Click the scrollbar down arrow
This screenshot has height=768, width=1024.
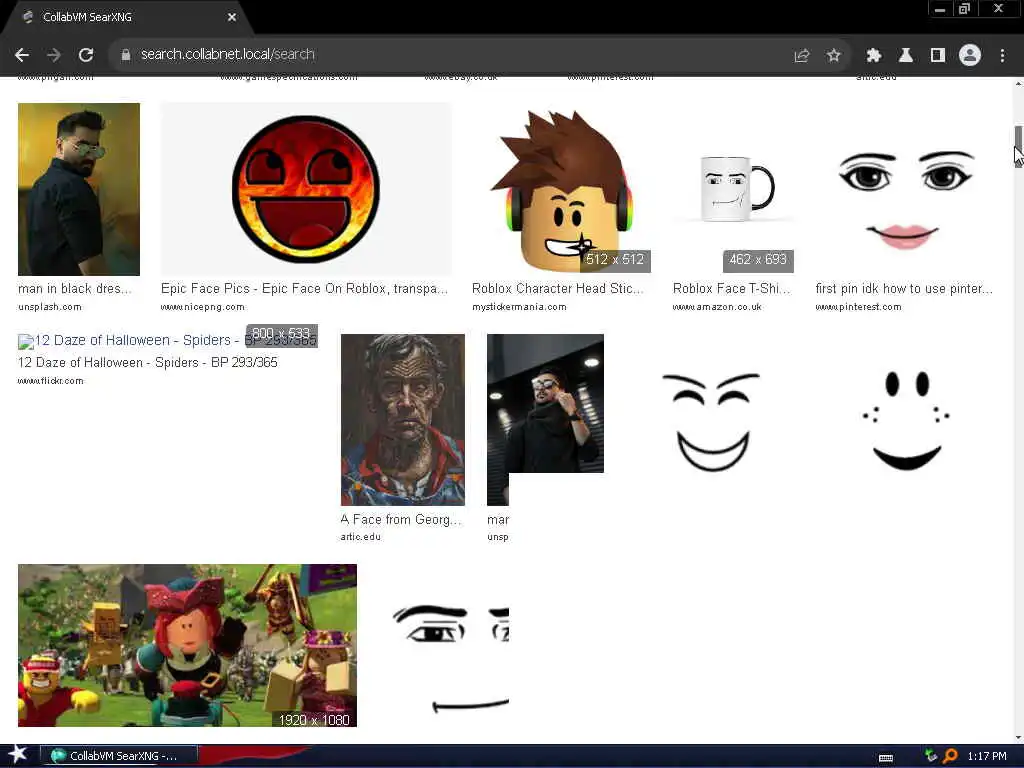[x=1018, y=737]
